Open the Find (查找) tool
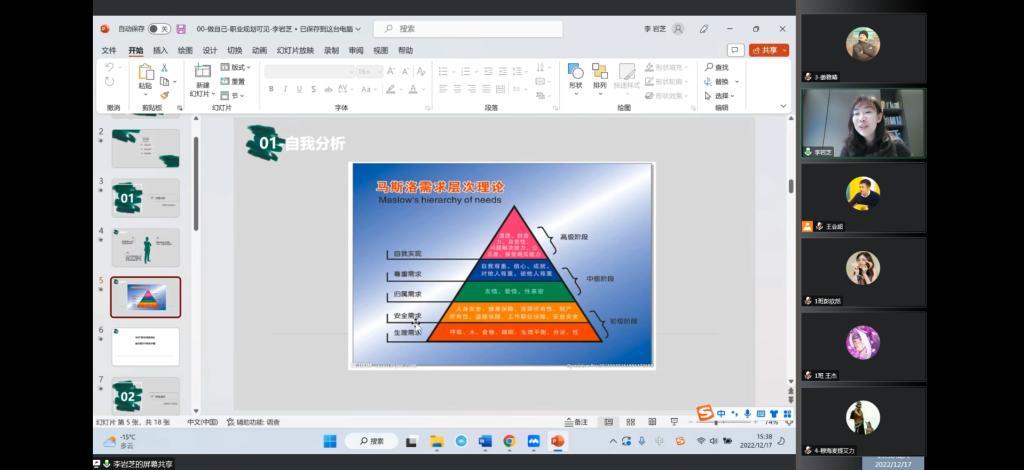 (x=716, y=67)
